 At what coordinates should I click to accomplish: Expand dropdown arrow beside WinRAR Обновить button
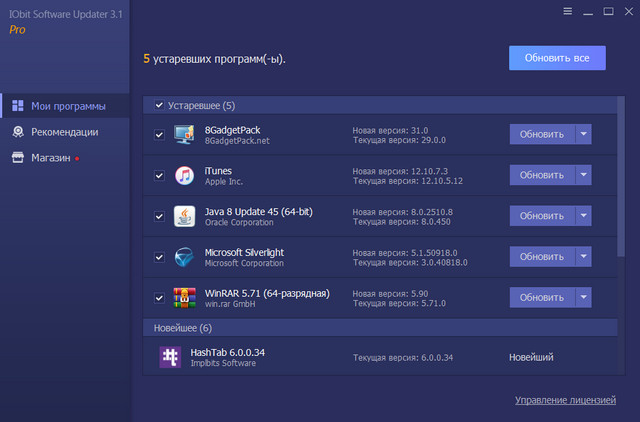click(x=583, y=298)
